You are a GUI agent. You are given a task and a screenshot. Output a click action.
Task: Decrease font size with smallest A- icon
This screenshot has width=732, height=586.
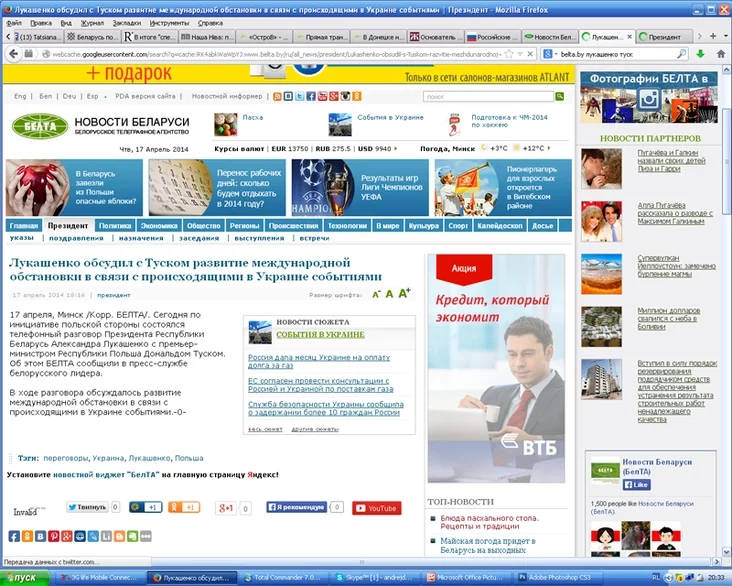click(376, 295)
